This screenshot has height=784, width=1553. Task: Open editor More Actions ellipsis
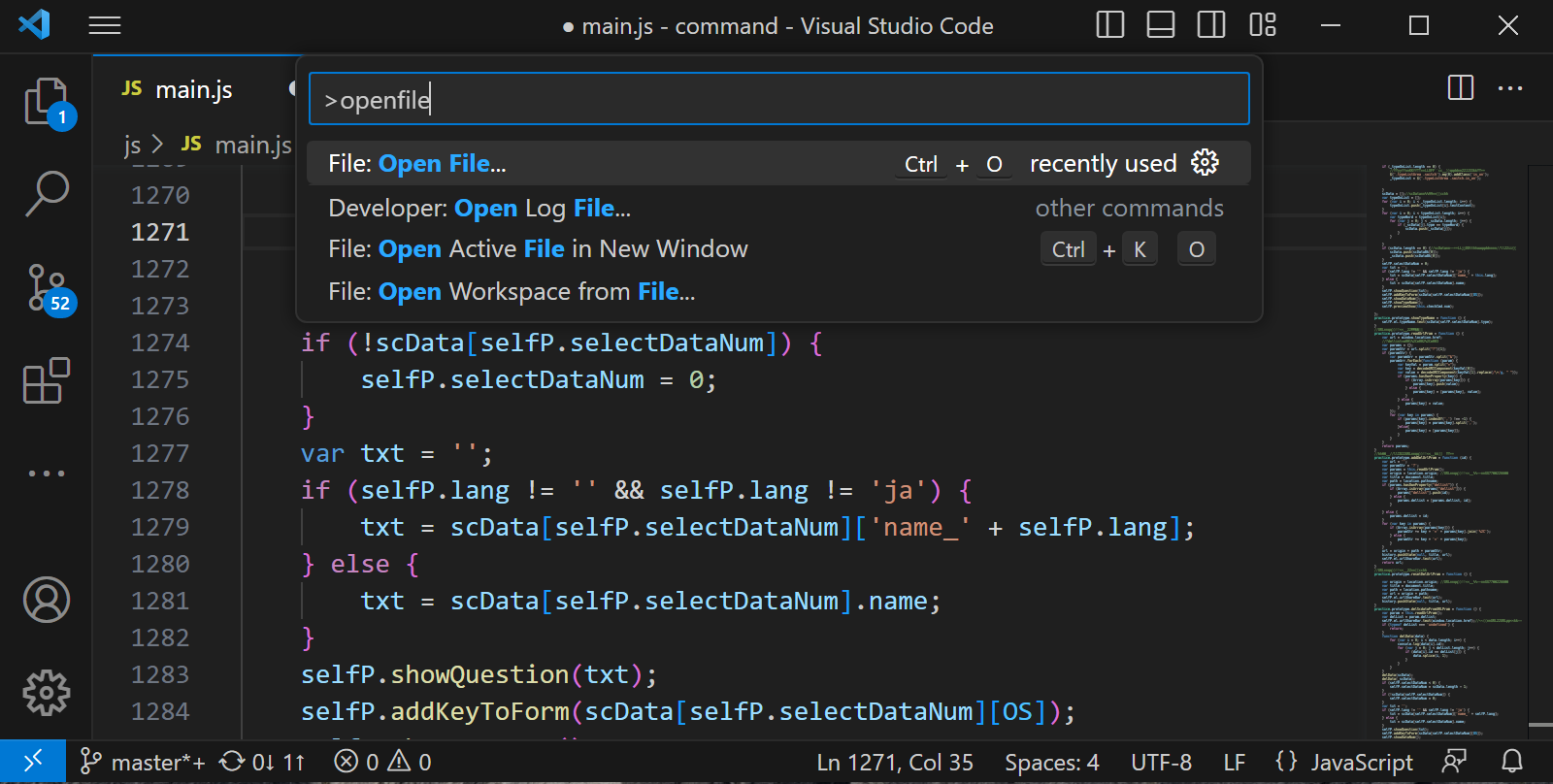pos(1510,88)
